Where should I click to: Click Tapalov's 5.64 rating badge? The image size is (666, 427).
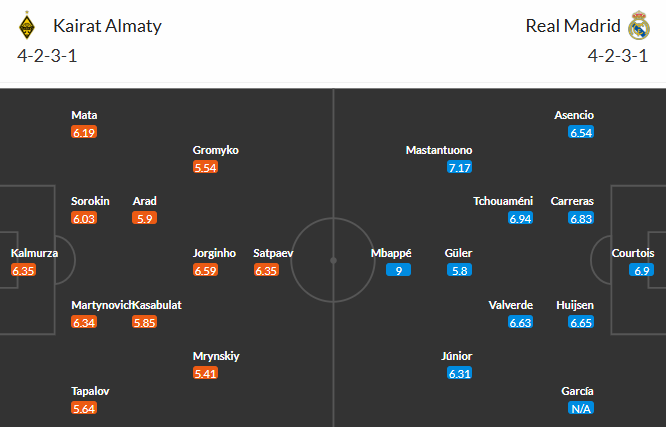(84, 408)
